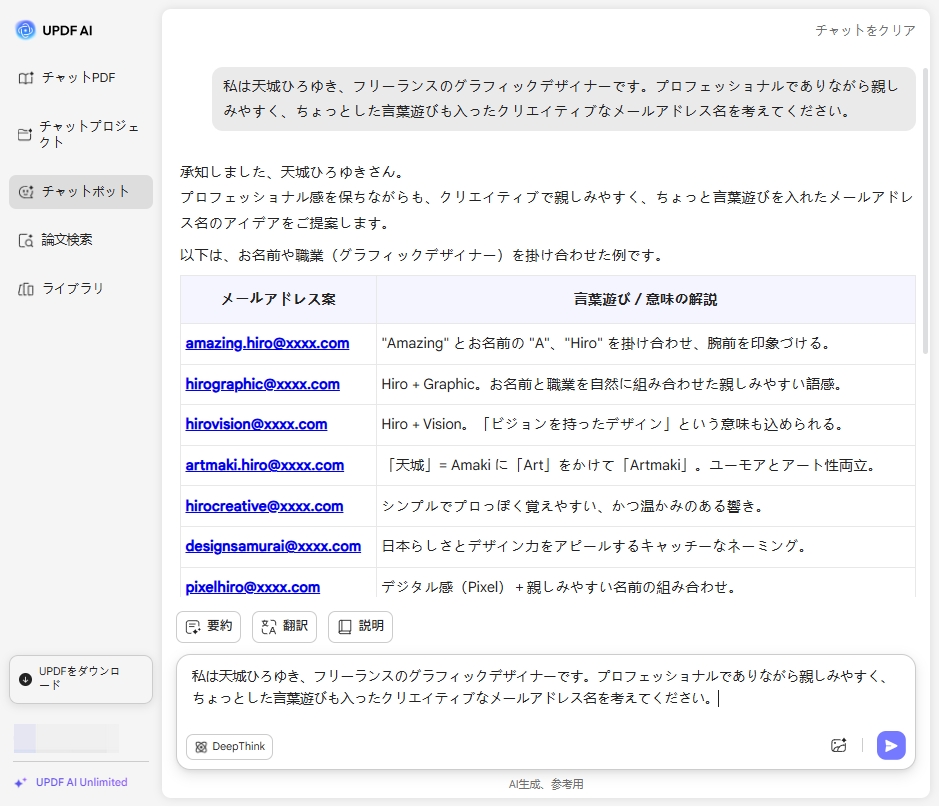939x807 pixels.
Task: Click the チャットPDF book icon
Action: point(26,78)
